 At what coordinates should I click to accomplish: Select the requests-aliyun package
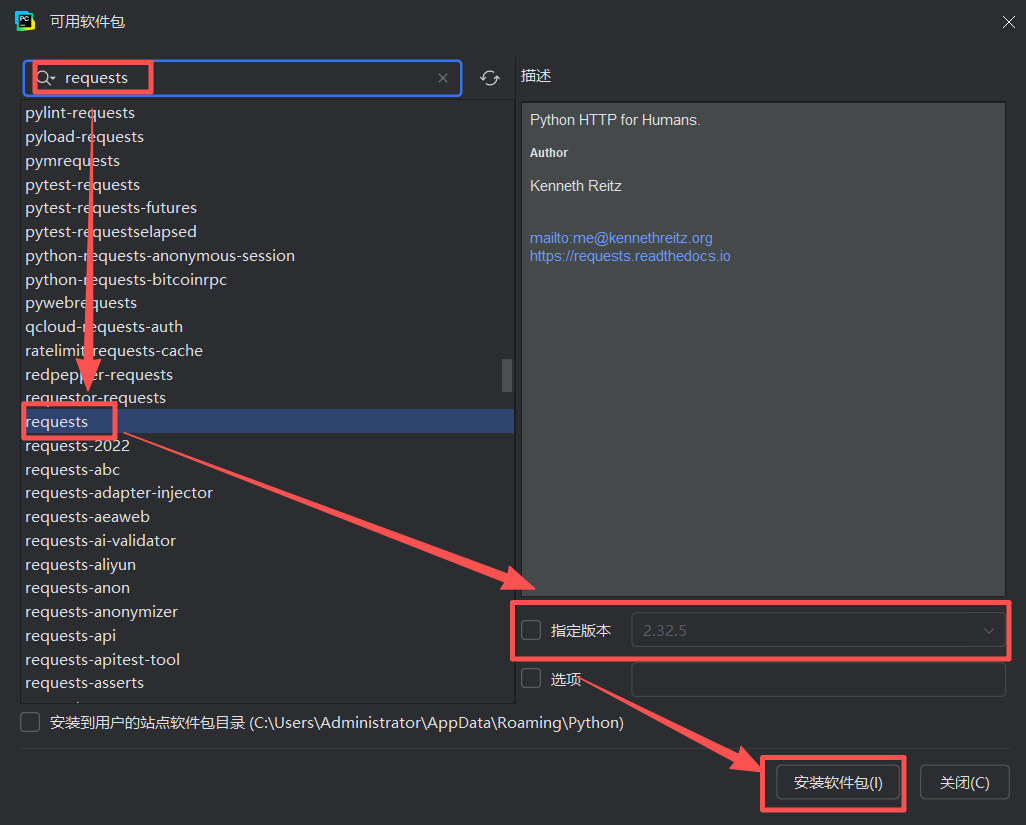pyautogui.click(x=80, y=565)
